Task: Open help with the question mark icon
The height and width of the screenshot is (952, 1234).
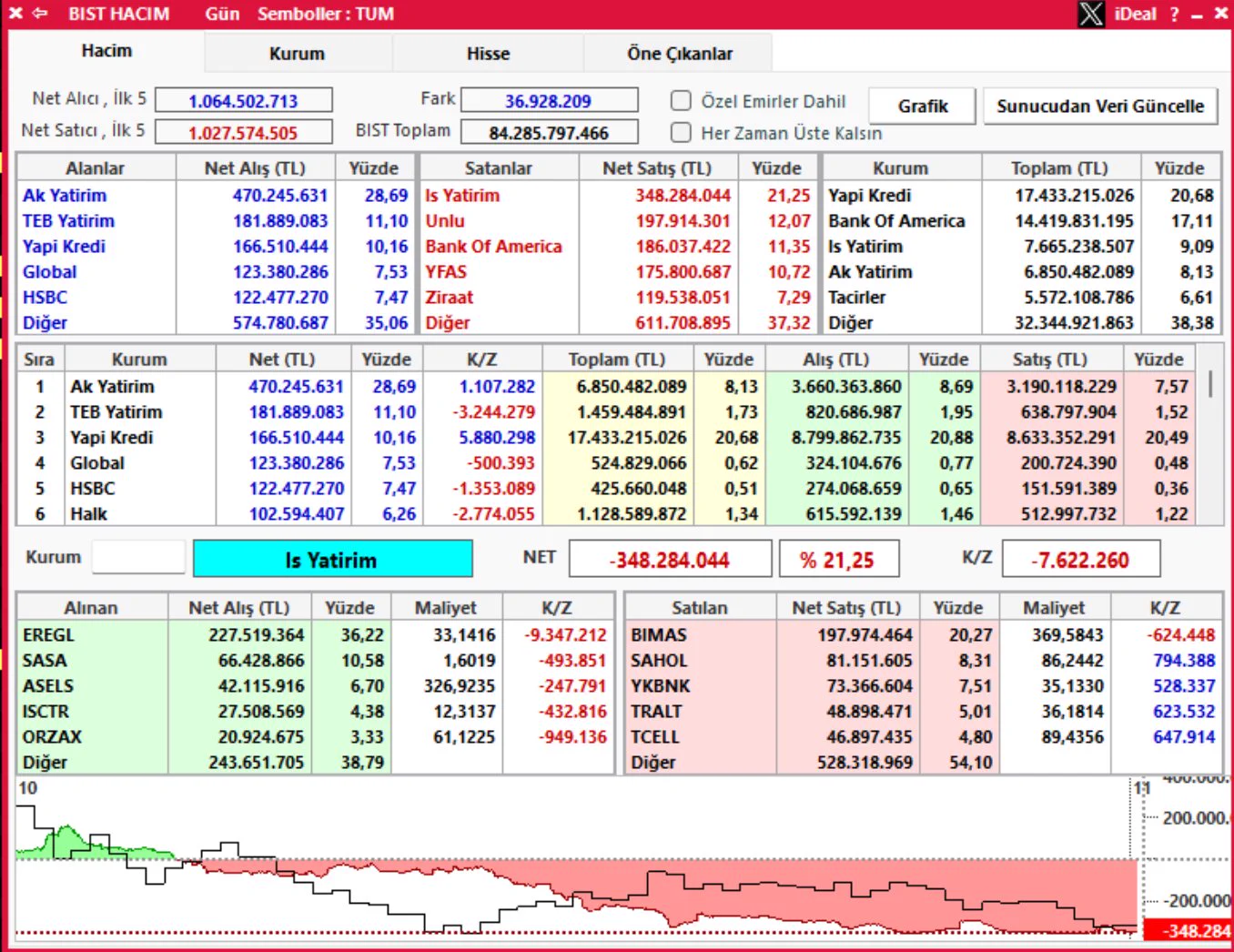Action: click(1174, 15)
